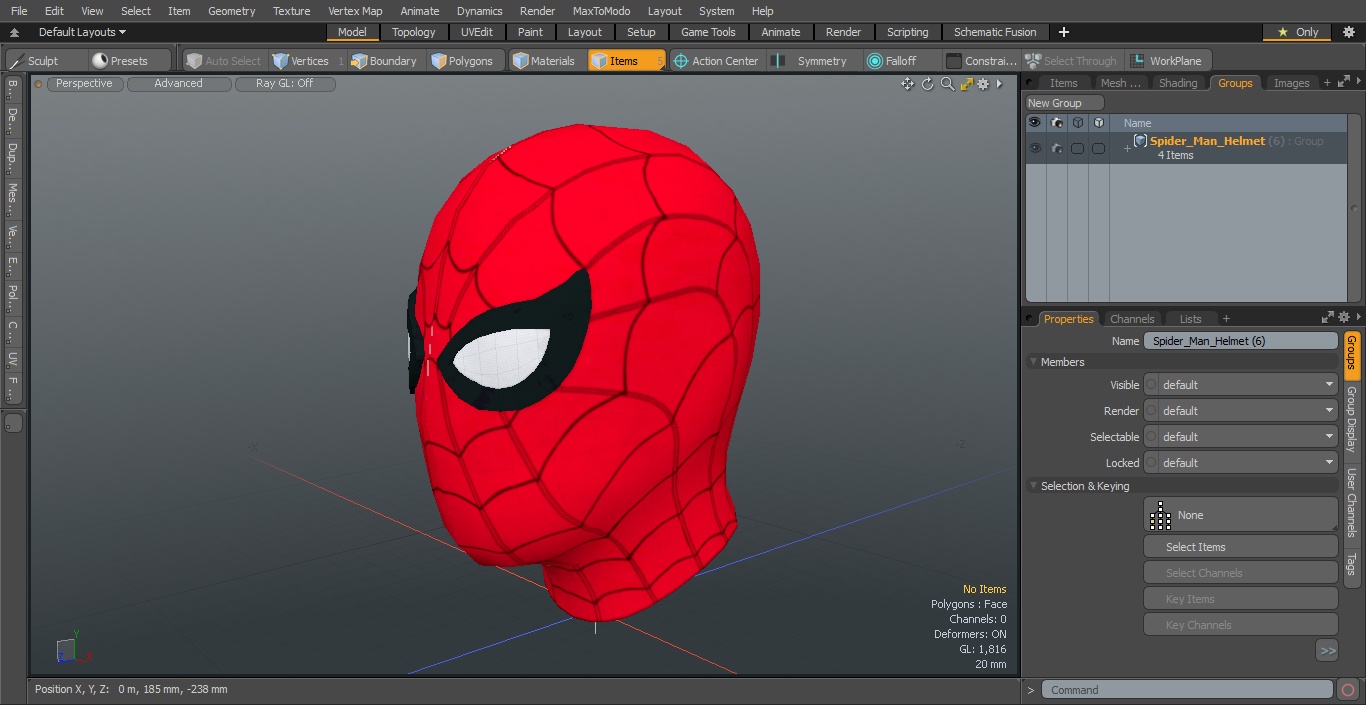Open the Geometry menu
The width and height of the screenshot is (1366, 705).
pyautogui.click(x=231, y=11)
